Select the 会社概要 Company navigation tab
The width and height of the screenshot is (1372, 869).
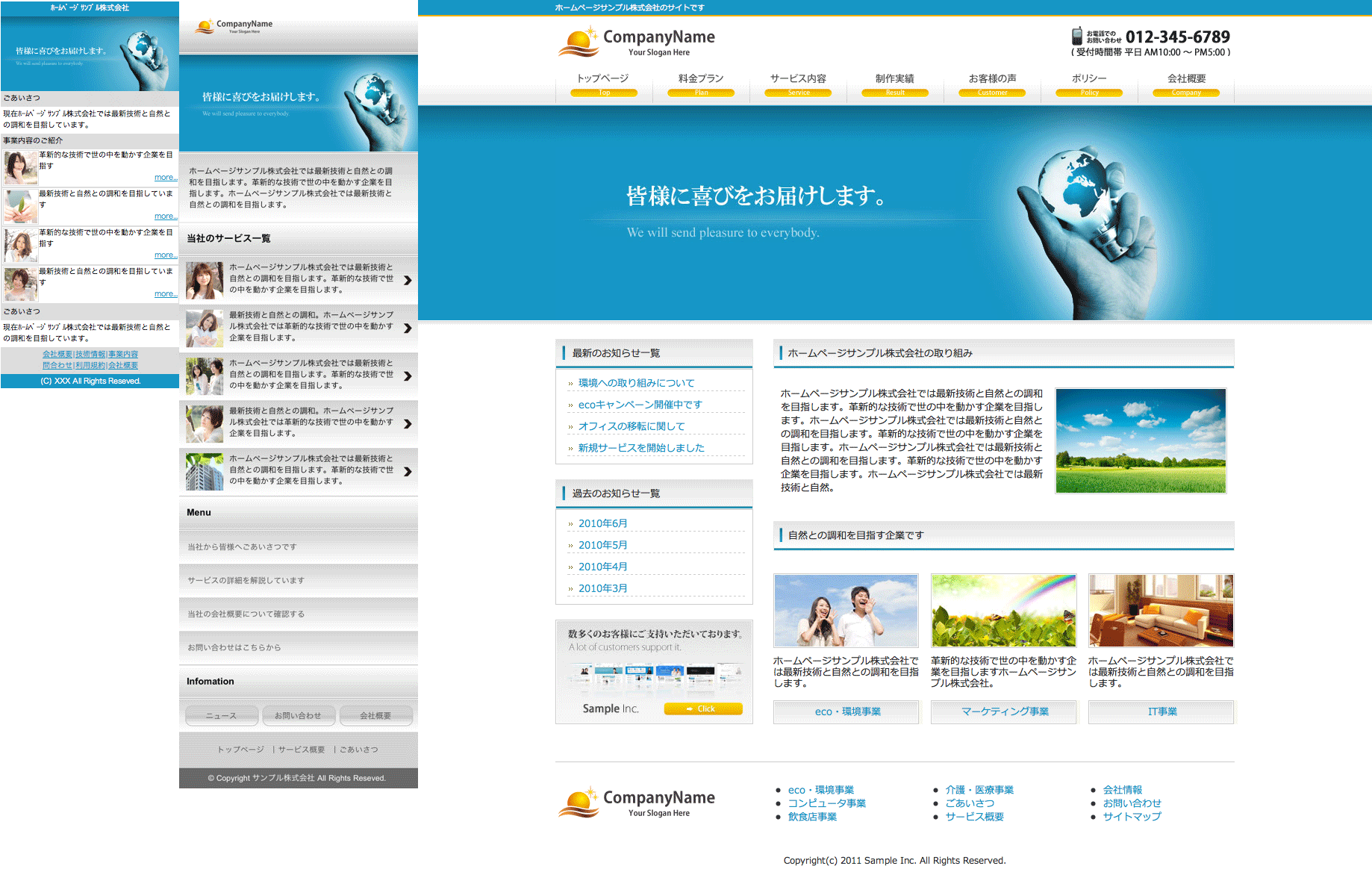pos(1185,84)
